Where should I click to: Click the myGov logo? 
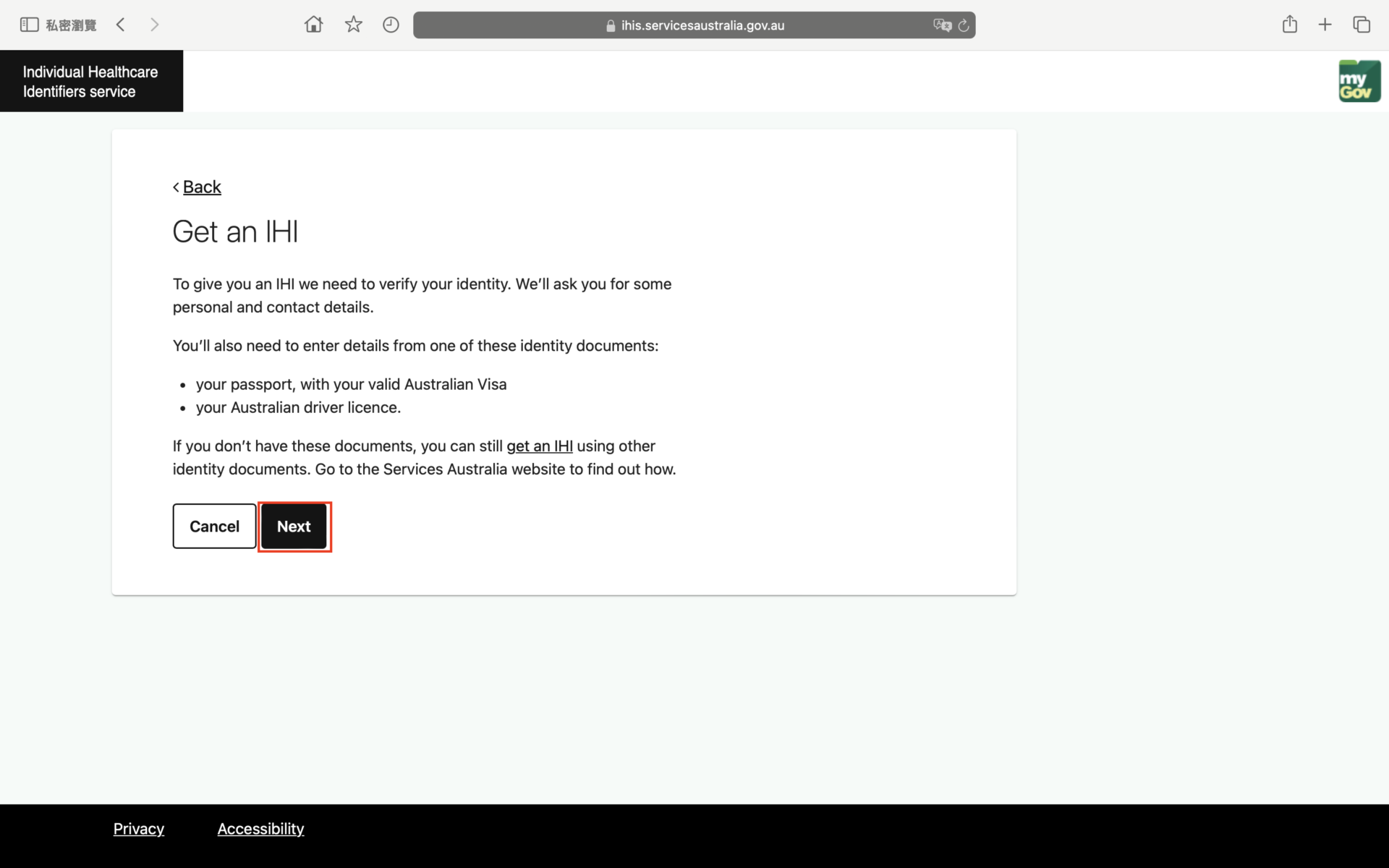pyautogui.click(x=1359, y=81)
